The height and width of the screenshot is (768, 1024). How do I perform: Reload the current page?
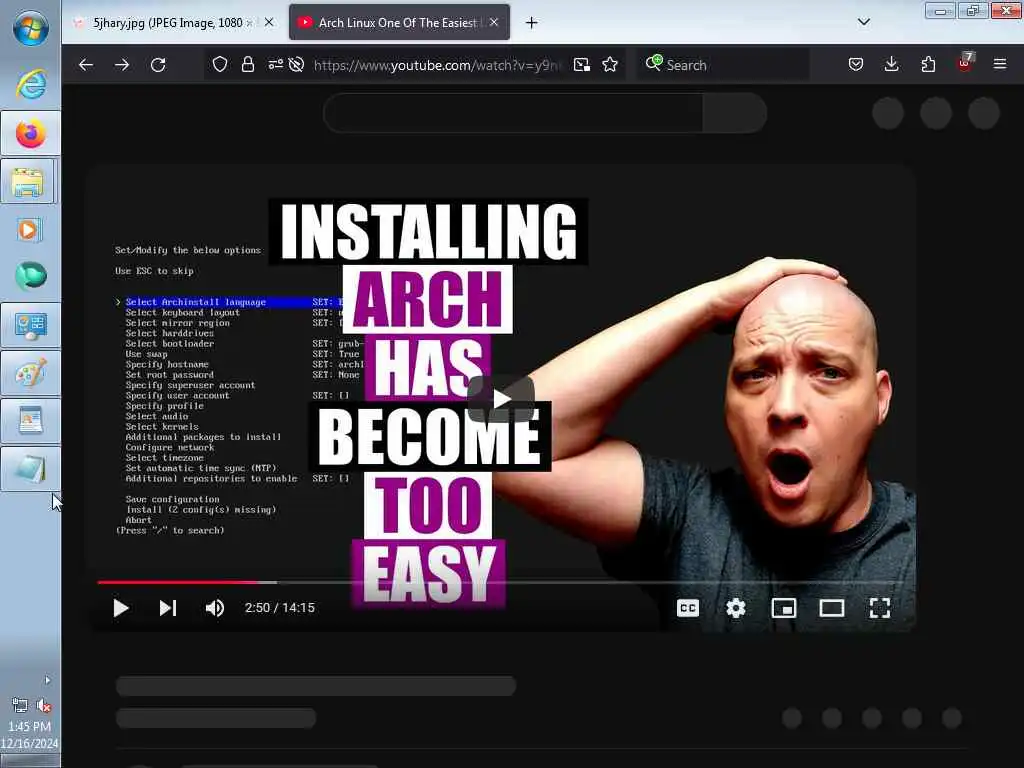pyautogui.click(x=158, y=65)
